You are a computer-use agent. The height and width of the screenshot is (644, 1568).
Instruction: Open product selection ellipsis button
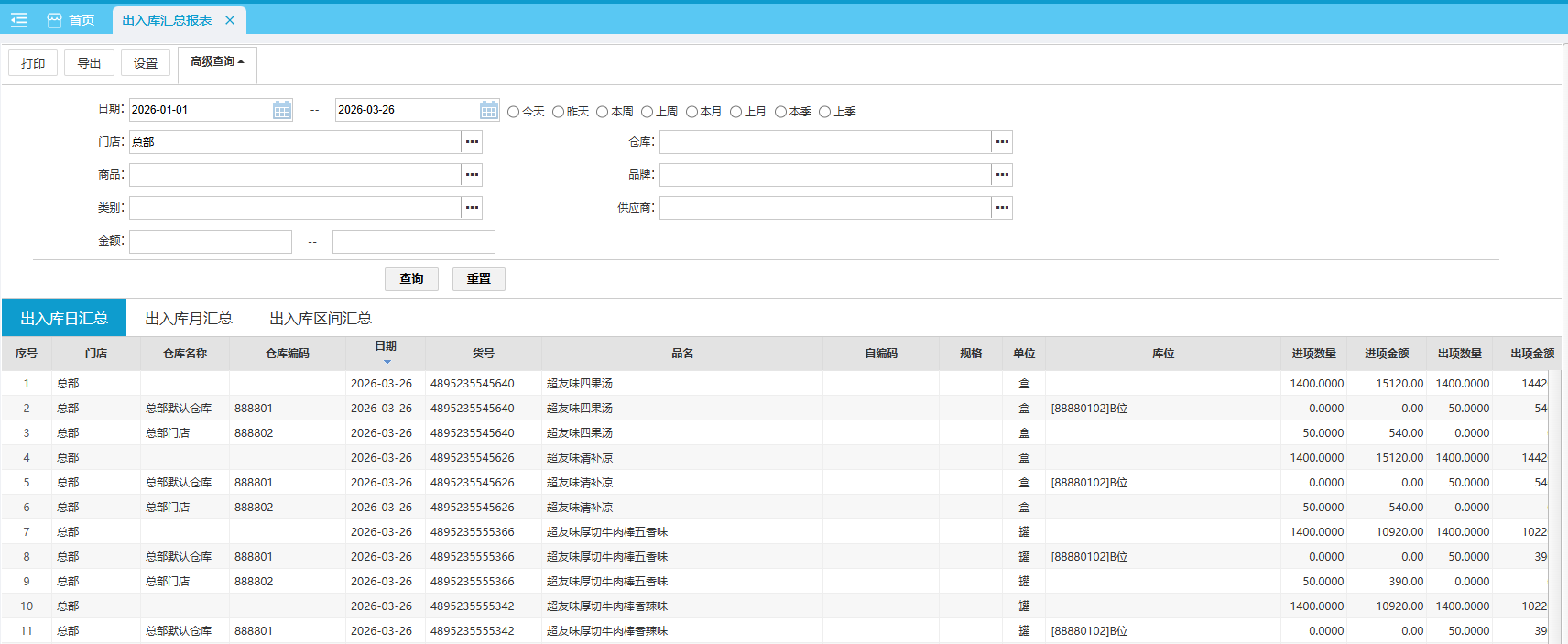[472, 175]
